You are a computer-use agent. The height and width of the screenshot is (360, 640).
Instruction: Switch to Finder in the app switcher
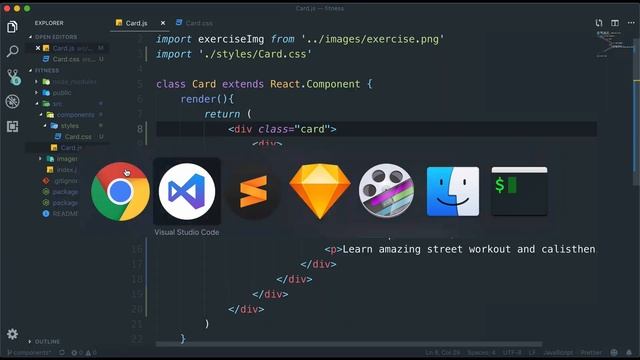tap(453, 191)
